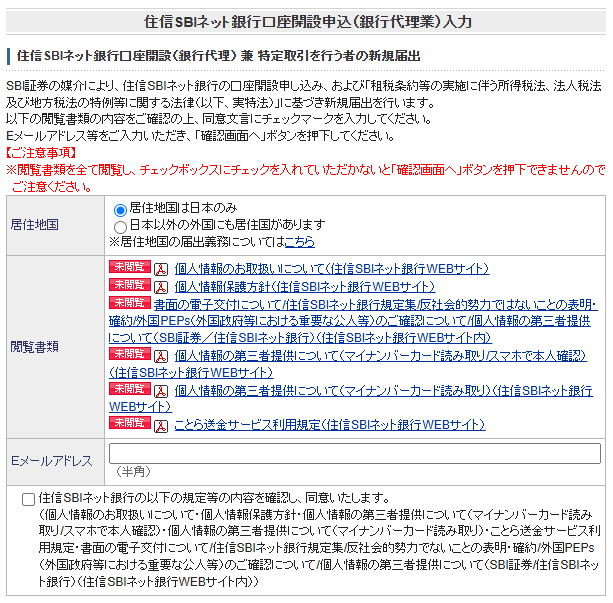The image size is (613, 603).
Task: Click the red '【ご注意事項】' heading
Action: tap(41, 153)
